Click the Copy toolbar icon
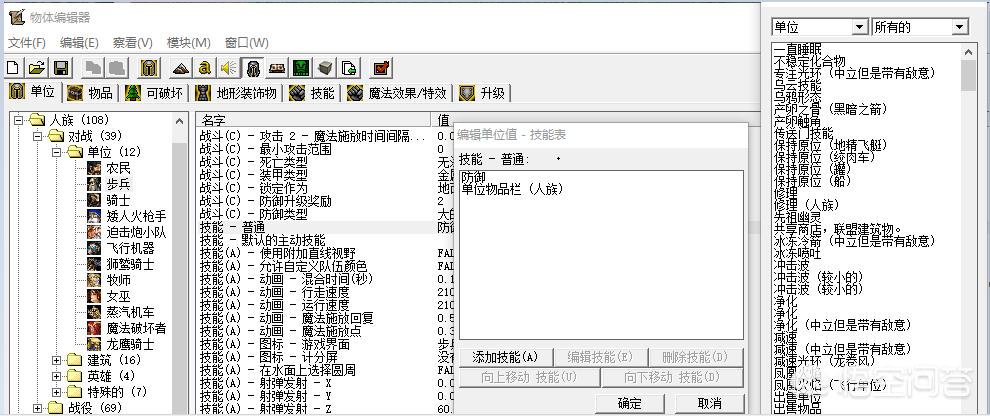This screenshot has height=416, width=990. (x=93, y=68)
